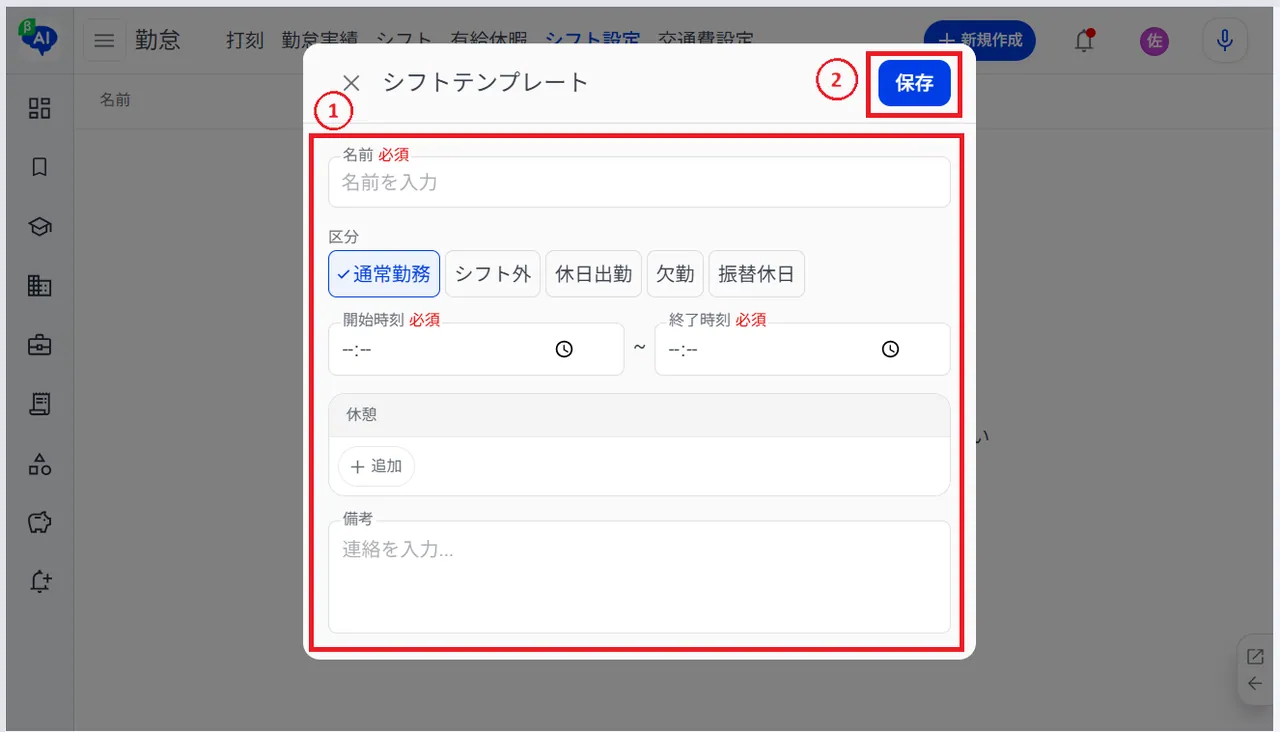Click the purple user avatar 佐

pos(1154,40)
